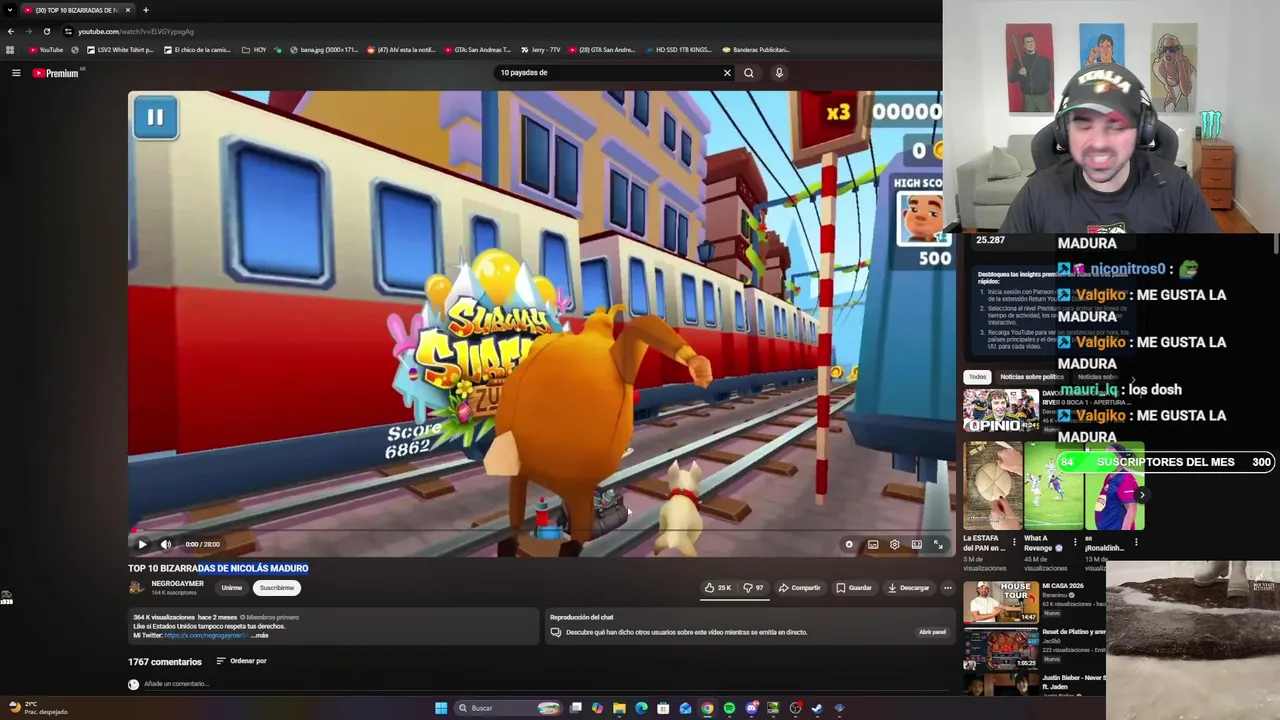
Task: Open the tab search dropdown arrow
Action: [x=9, y=10]
